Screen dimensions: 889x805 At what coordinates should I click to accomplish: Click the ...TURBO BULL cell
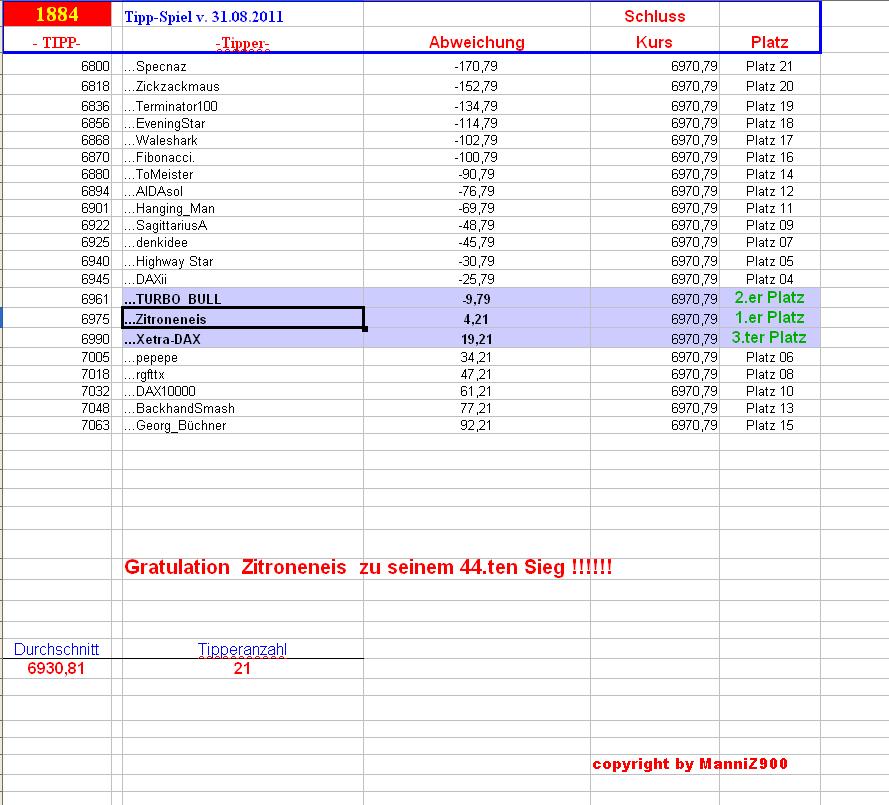point(243,299)
